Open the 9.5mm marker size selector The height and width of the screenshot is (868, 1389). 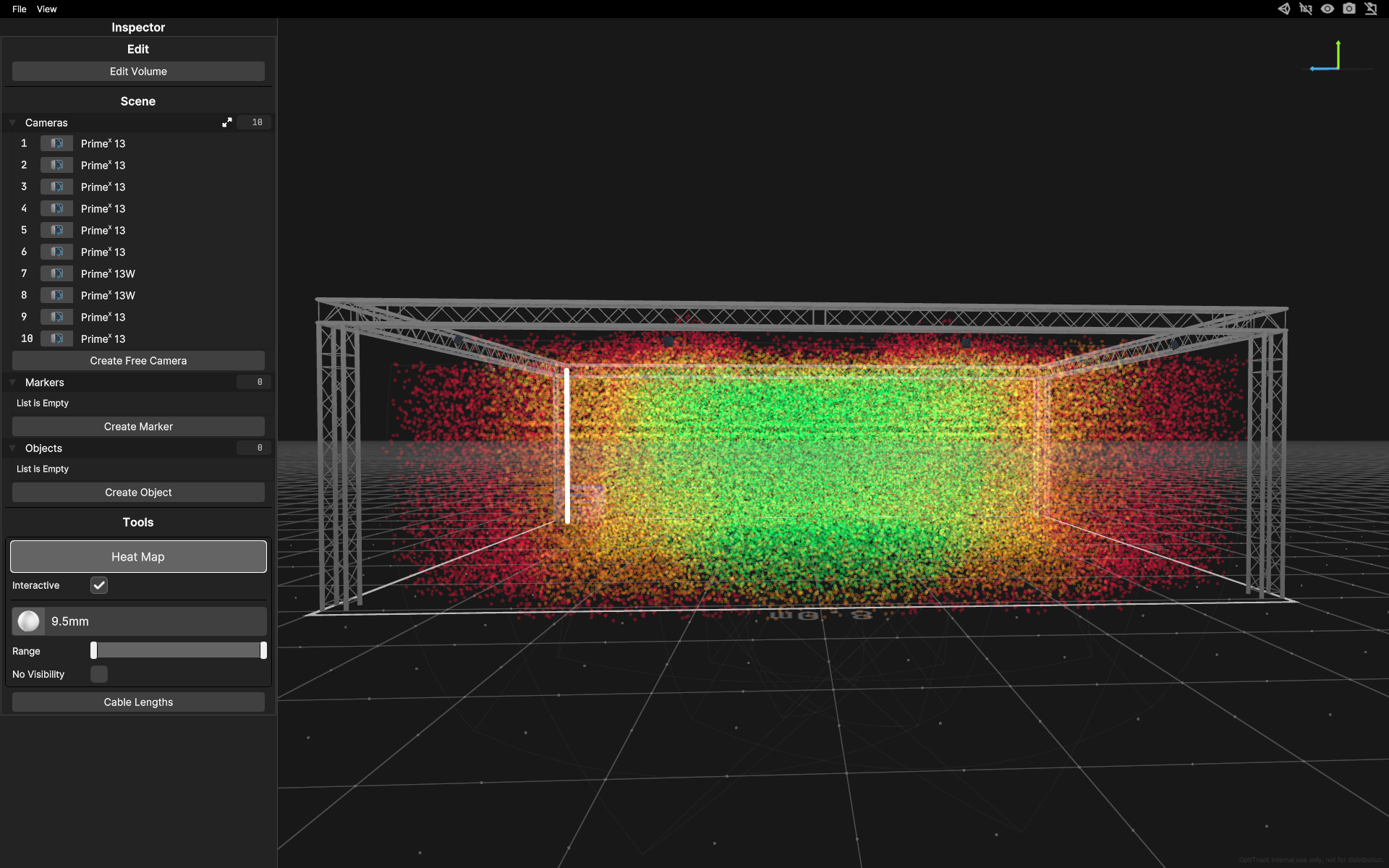[138, 621]
